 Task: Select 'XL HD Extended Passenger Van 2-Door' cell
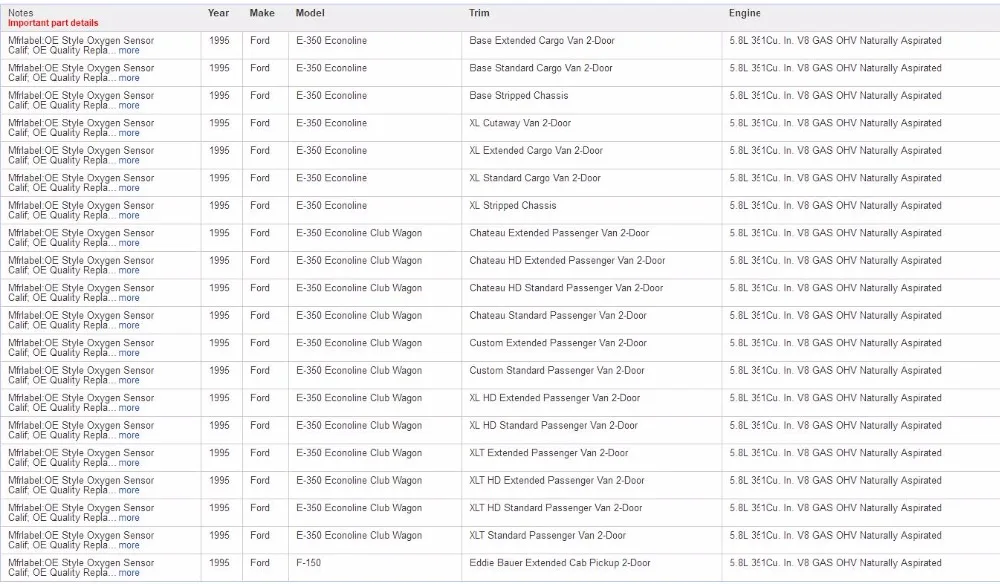(x=555, y=398)
